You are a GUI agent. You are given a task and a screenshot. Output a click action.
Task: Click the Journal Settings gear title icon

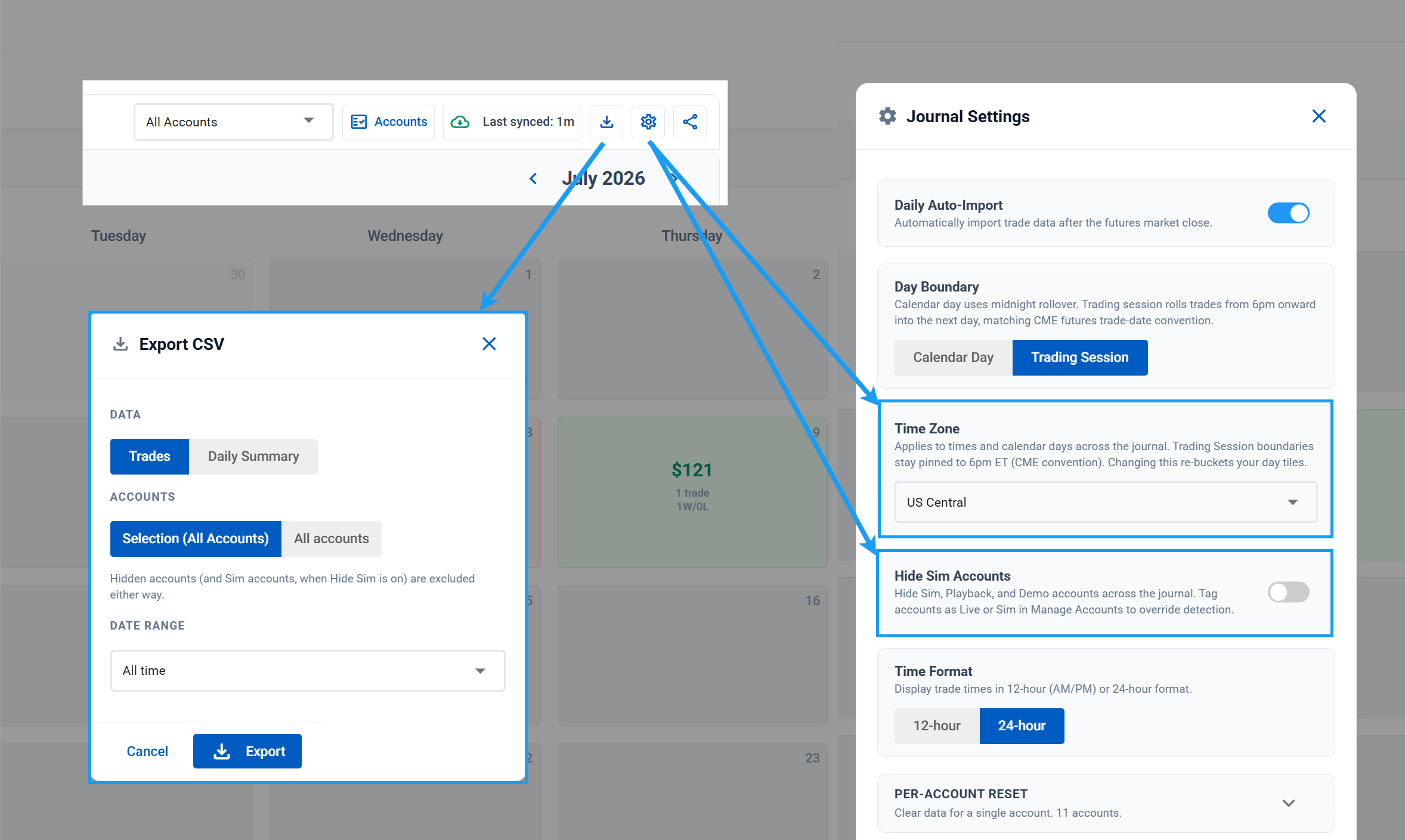coord(887,116)
